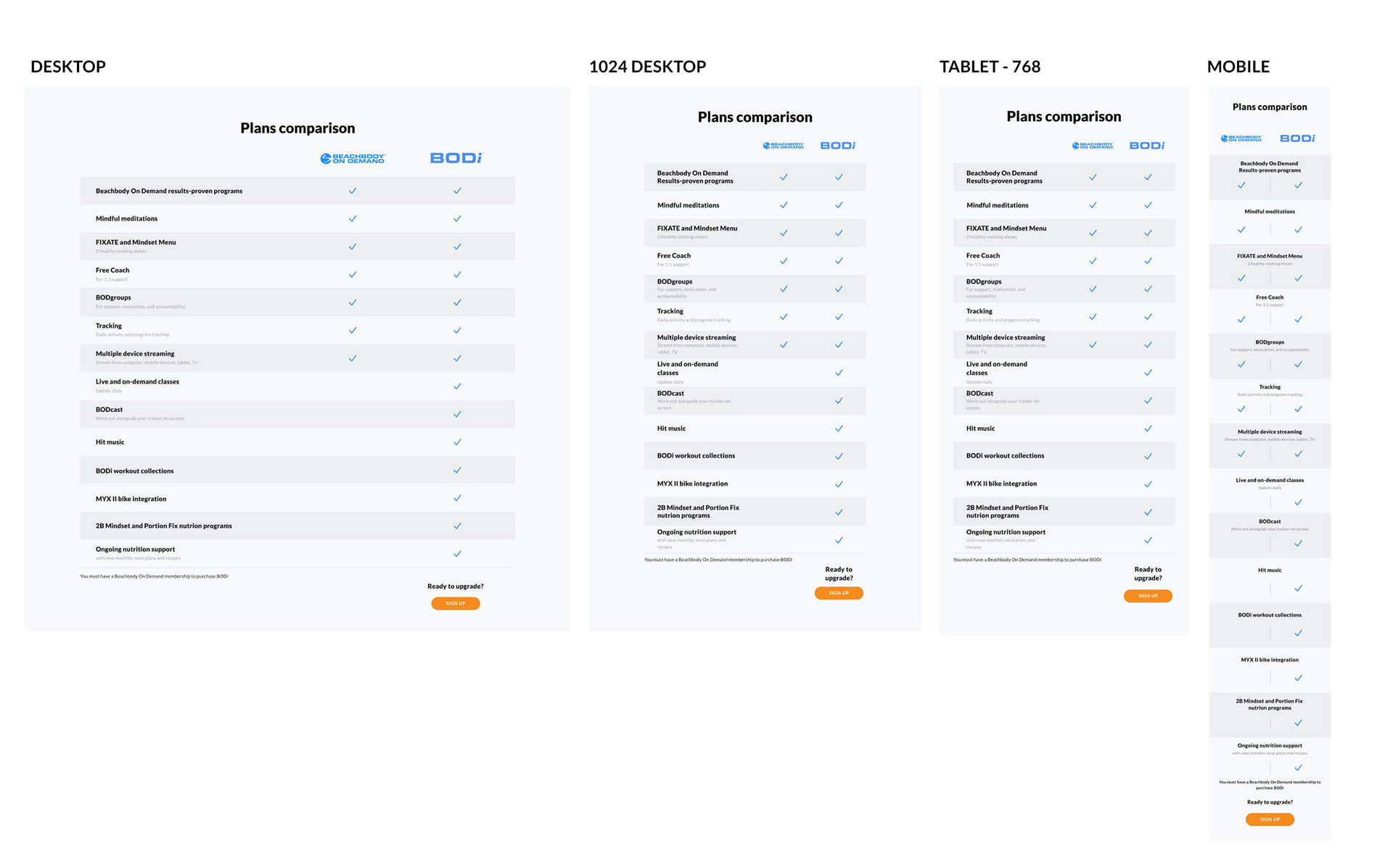Click Mobile 'Tracking' label
The image size is (1393, 868).
(x=1270, y=387)
